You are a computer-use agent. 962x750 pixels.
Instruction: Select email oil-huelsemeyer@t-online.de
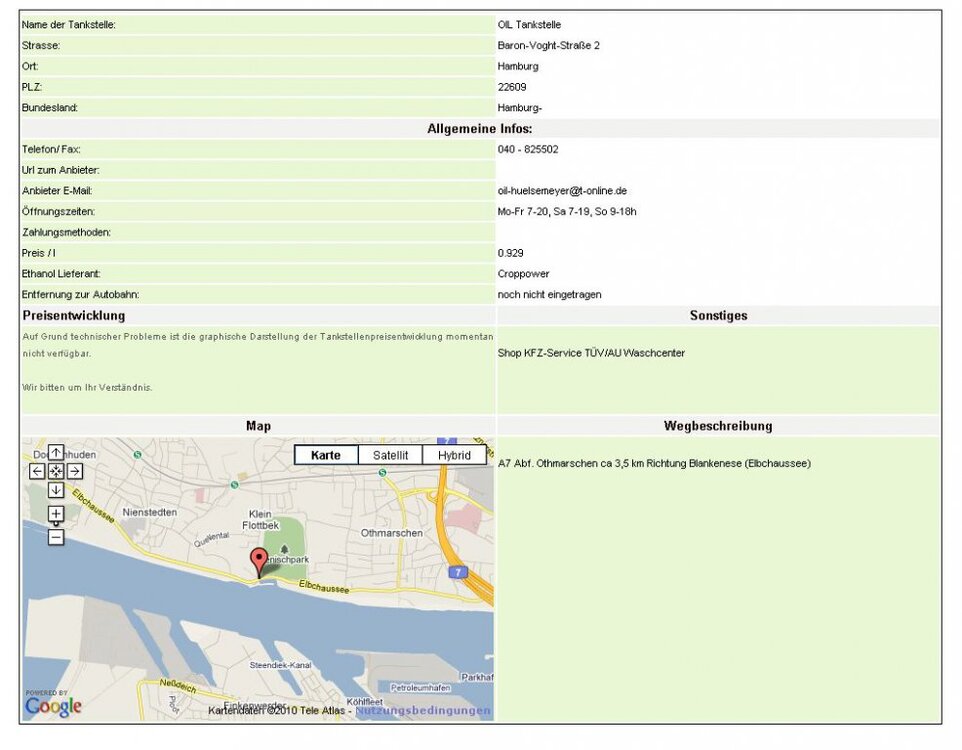(562, 191)
